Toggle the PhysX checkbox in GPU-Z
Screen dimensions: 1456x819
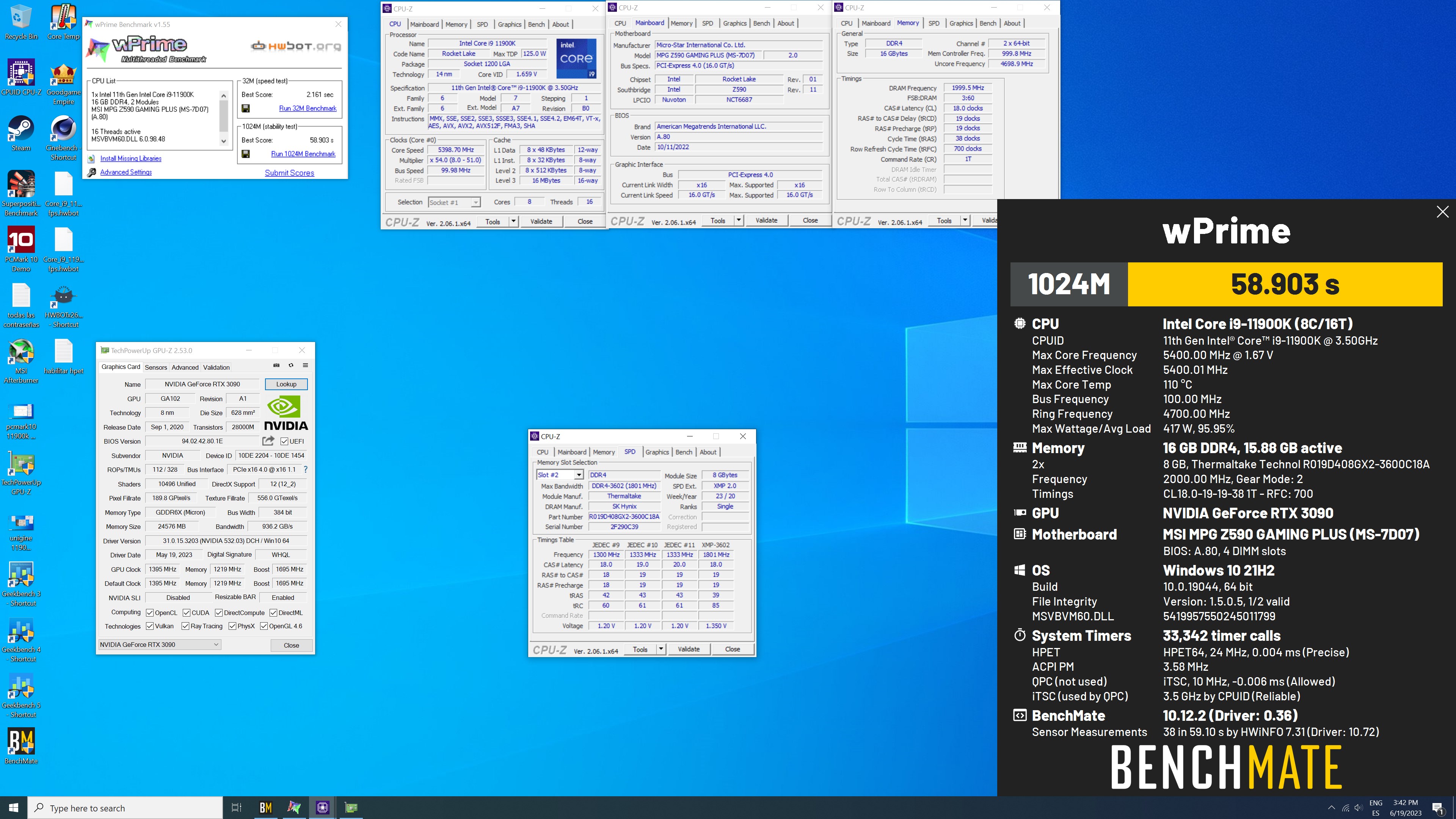[232, 626]
